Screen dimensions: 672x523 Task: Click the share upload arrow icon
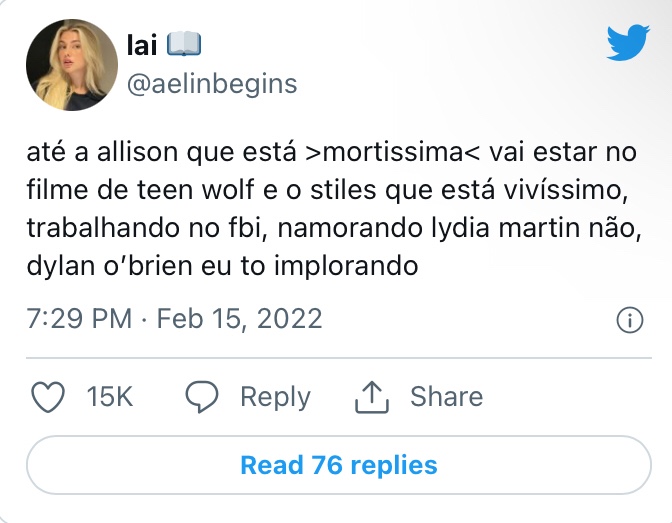click(371, 397)
